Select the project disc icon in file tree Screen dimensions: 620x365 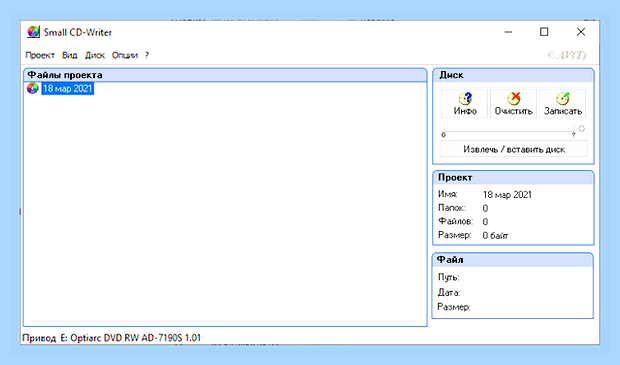tap(33, 88)
